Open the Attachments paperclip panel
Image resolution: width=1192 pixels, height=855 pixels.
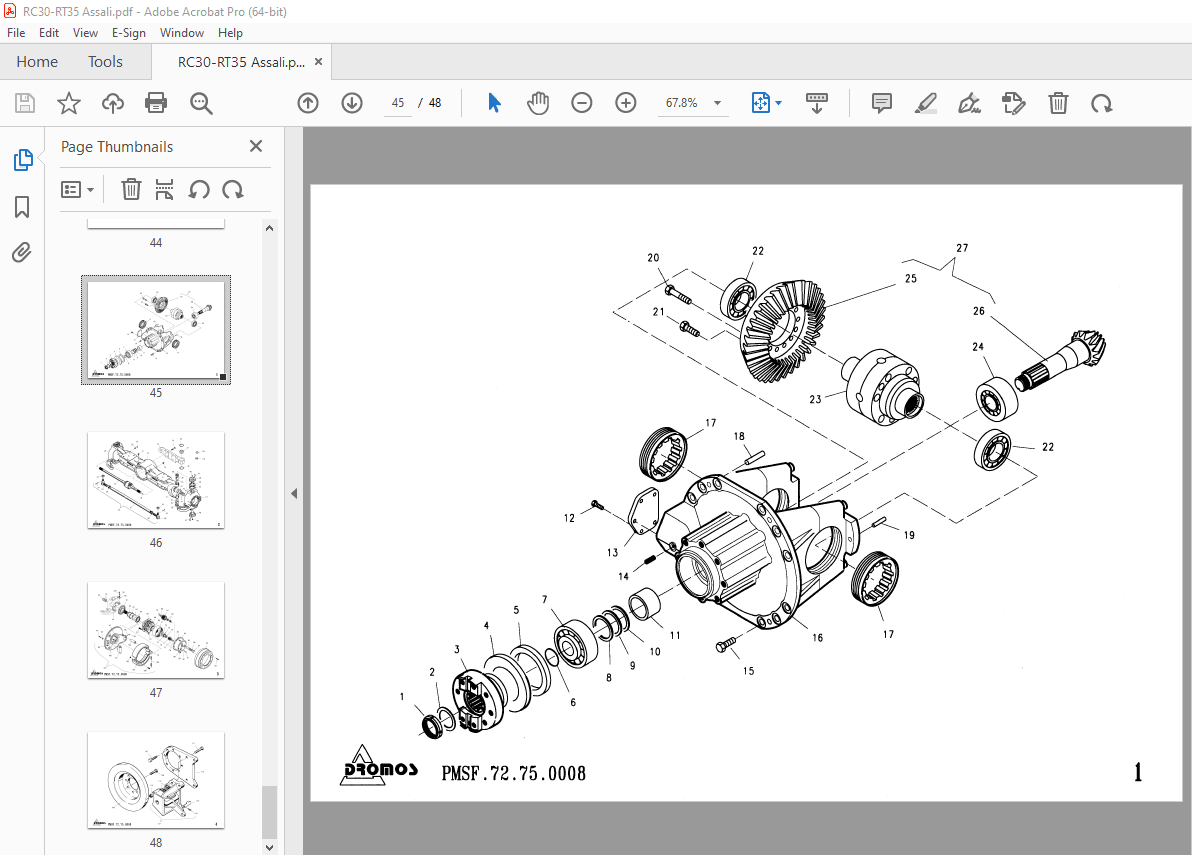pyautogui.click(x=22, y=253)
